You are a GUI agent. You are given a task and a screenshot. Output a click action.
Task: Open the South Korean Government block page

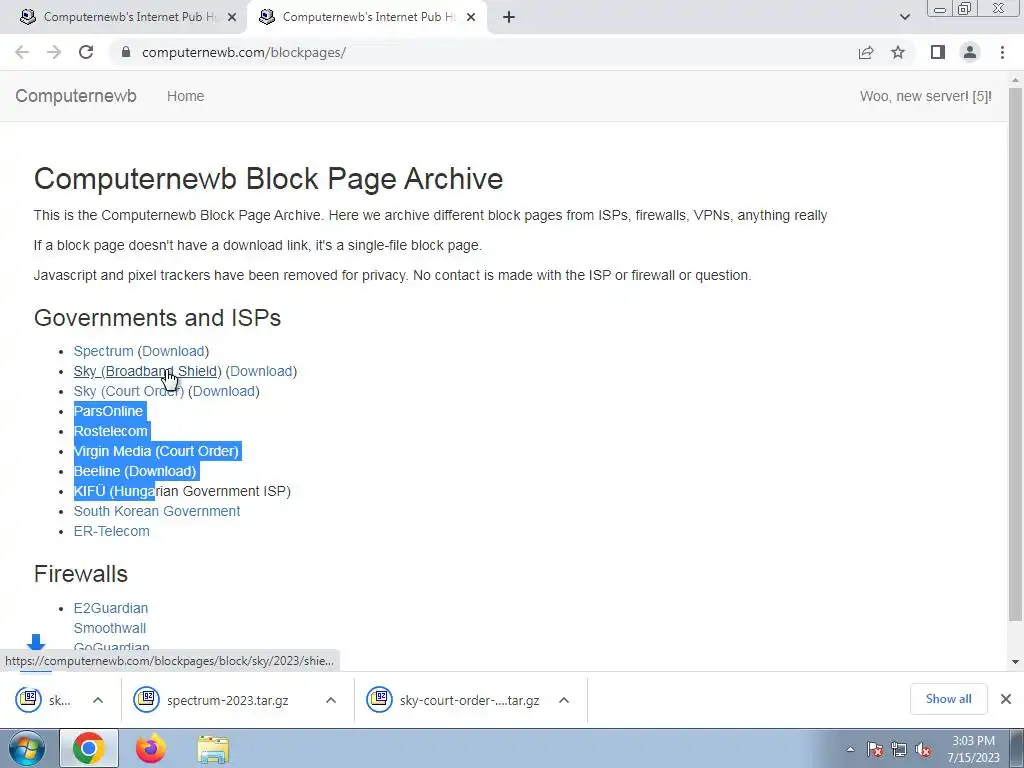click(157, 511)
